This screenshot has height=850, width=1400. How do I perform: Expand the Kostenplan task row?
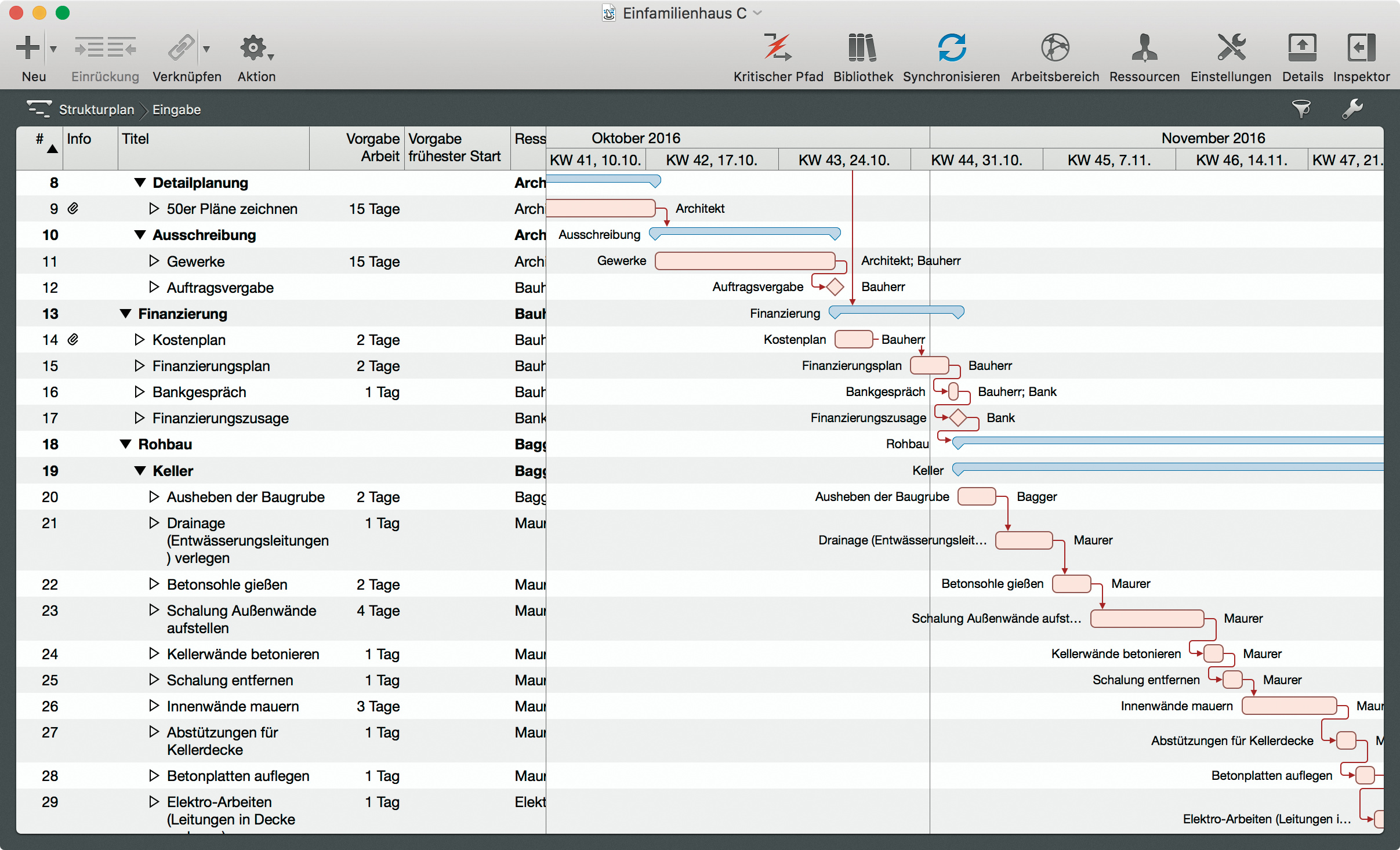coord(139,340)
